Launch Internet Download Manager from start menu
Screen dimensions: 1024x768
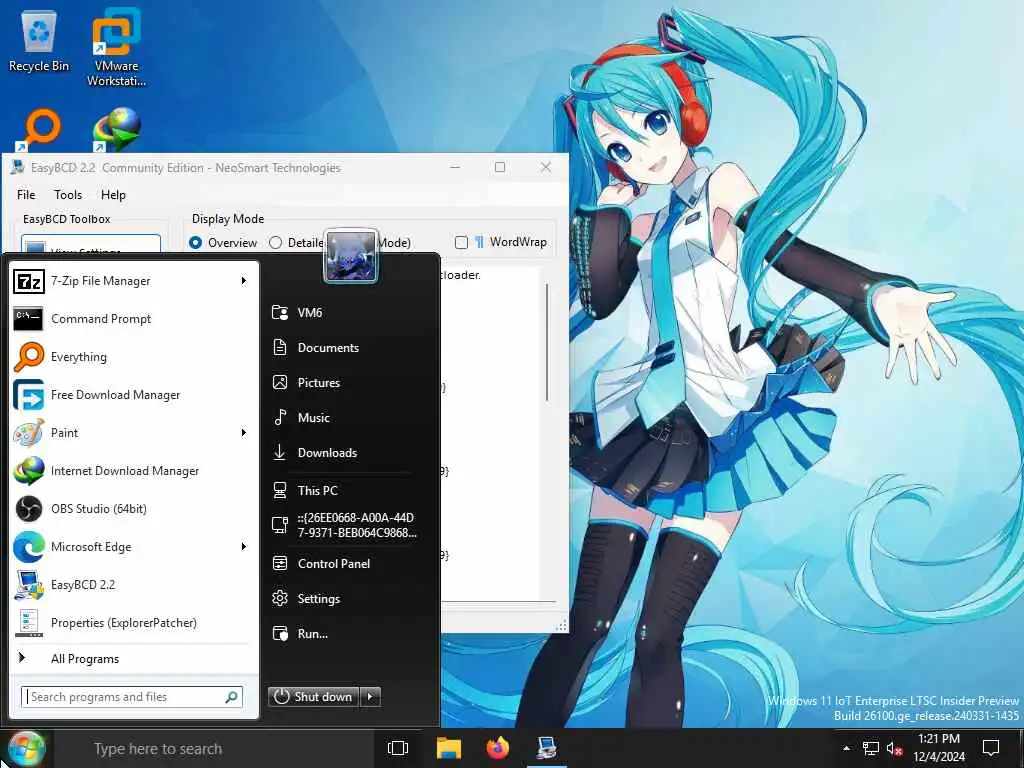(x=134, y=470)
